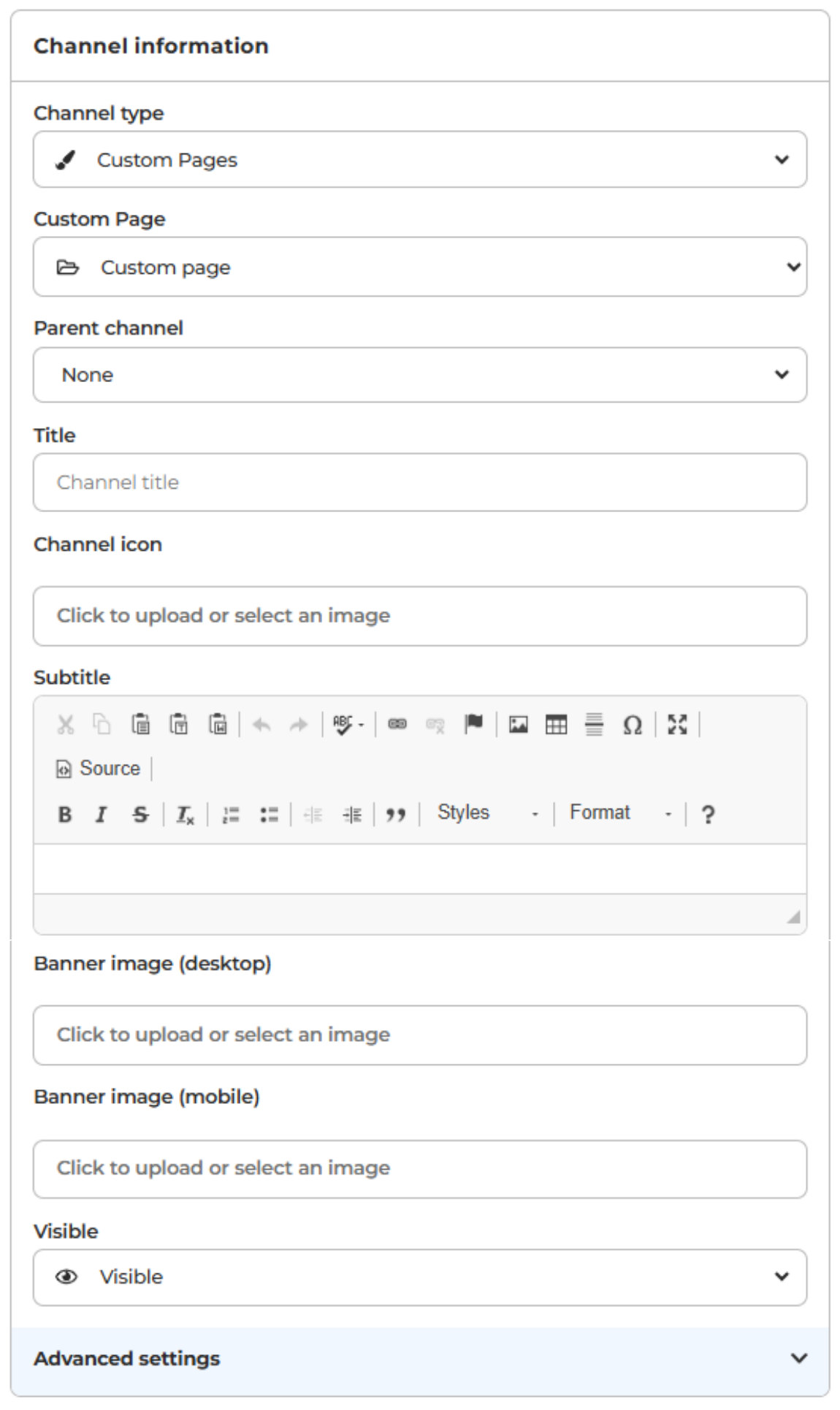Click the Bold icon in Subtitle editor
Screen dimensions: 840x1410
pyautogui.click(x=64, y=814)
